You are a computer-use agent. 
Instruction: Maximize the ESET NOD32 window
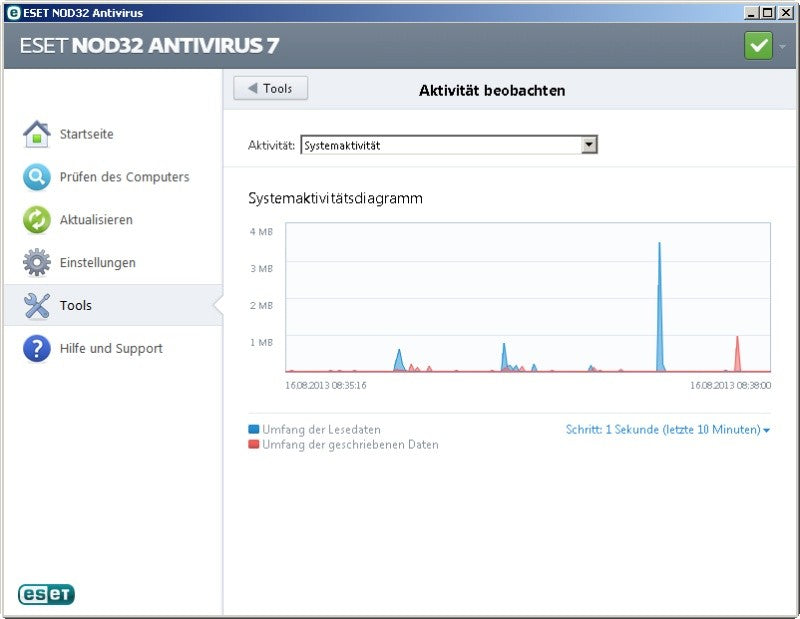[x=767, y=13]
